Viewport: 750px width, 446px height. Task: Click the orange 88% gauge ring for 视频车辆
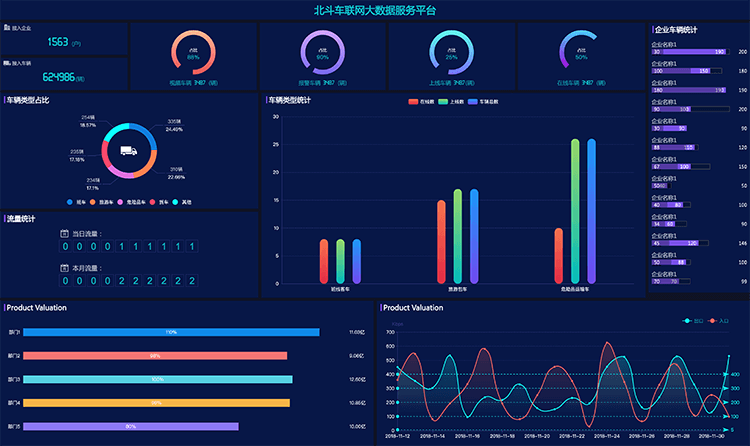pos(193,53)
